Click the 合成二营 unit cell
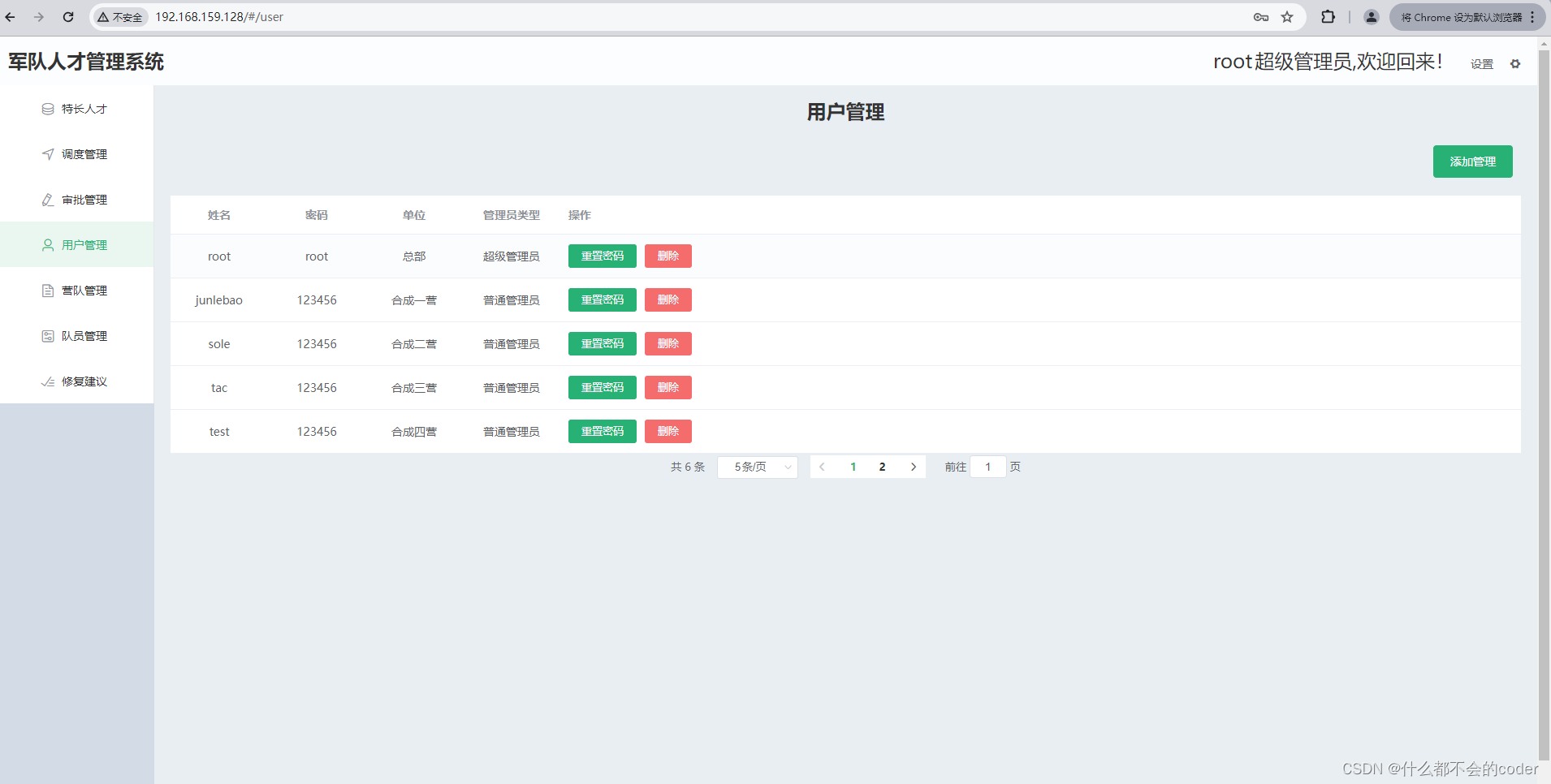Screen dimensions: 1551x784 coord(414,344)
